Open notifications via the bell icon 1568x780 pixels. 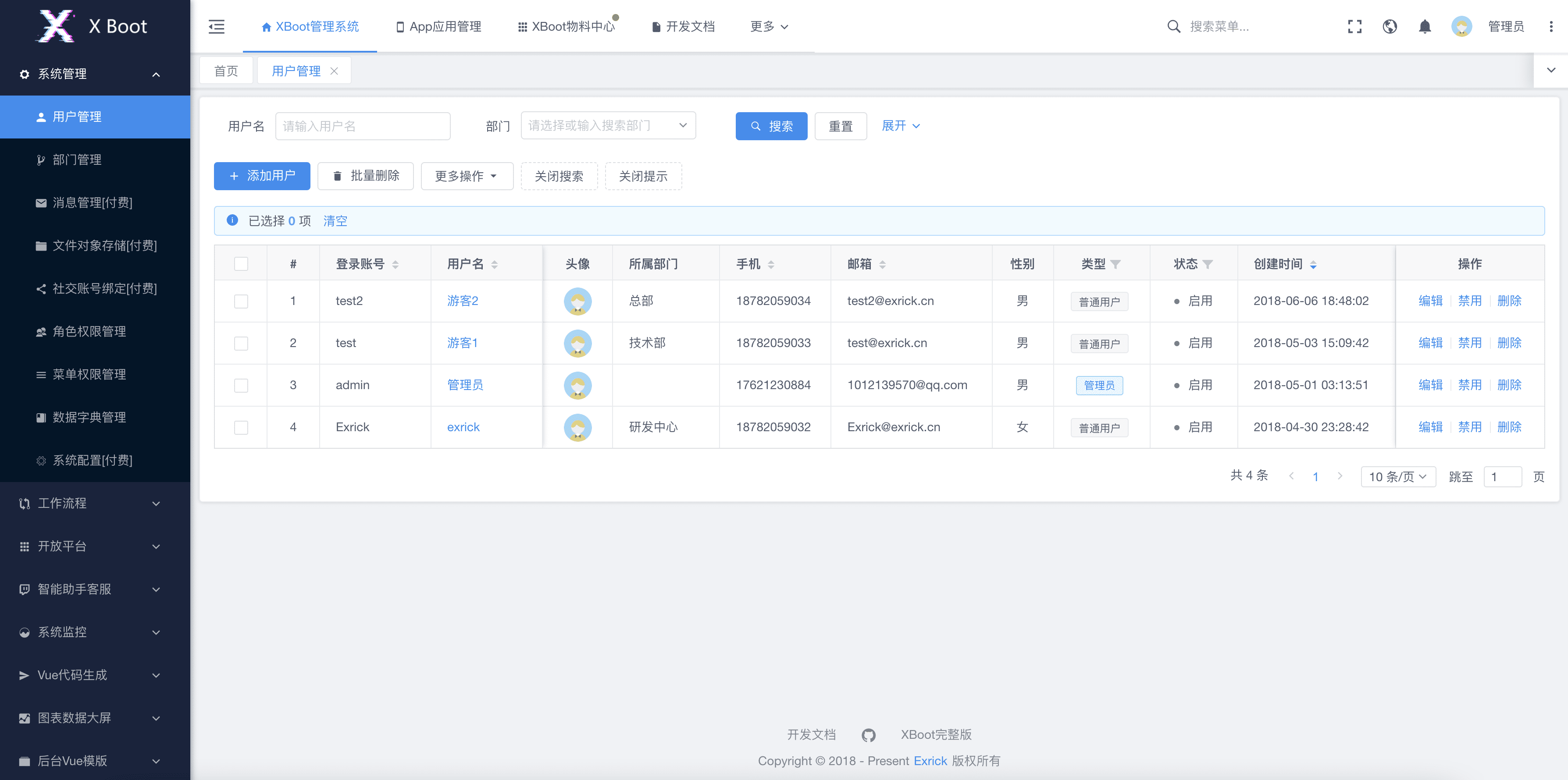[x=1425, y=26]
